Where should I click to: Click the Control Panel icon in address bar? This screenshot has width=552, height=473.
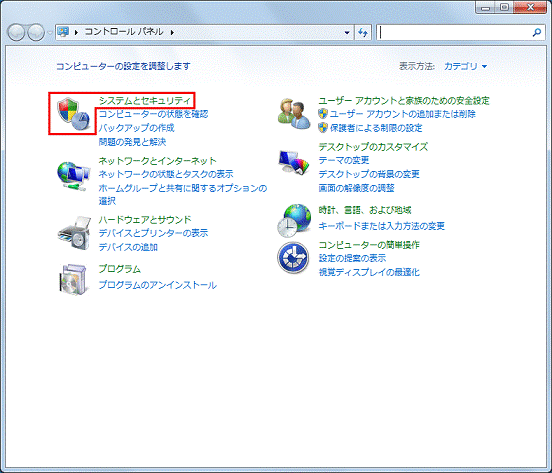(63, 32)
